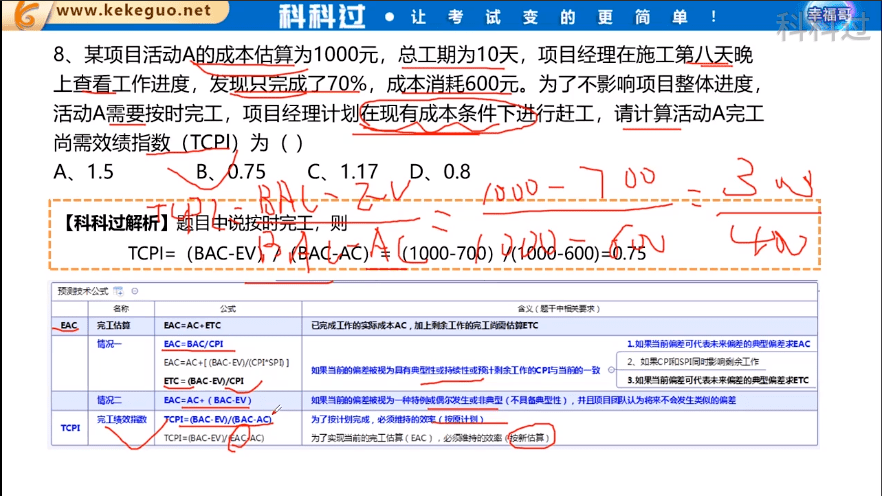Screen dimensions: 882x496
Task: Select answer option B、0.75
Action: tap(231, 172)
